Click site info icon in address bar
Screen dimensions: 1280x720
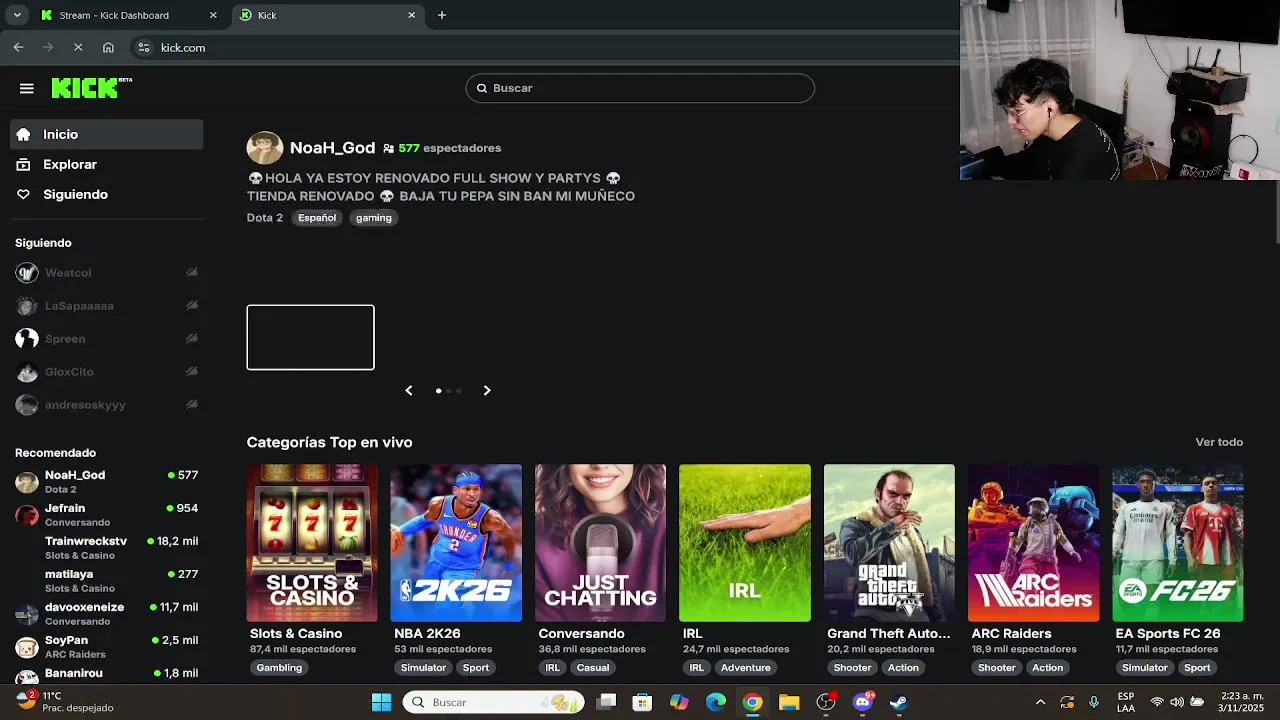tap(144, 47)
